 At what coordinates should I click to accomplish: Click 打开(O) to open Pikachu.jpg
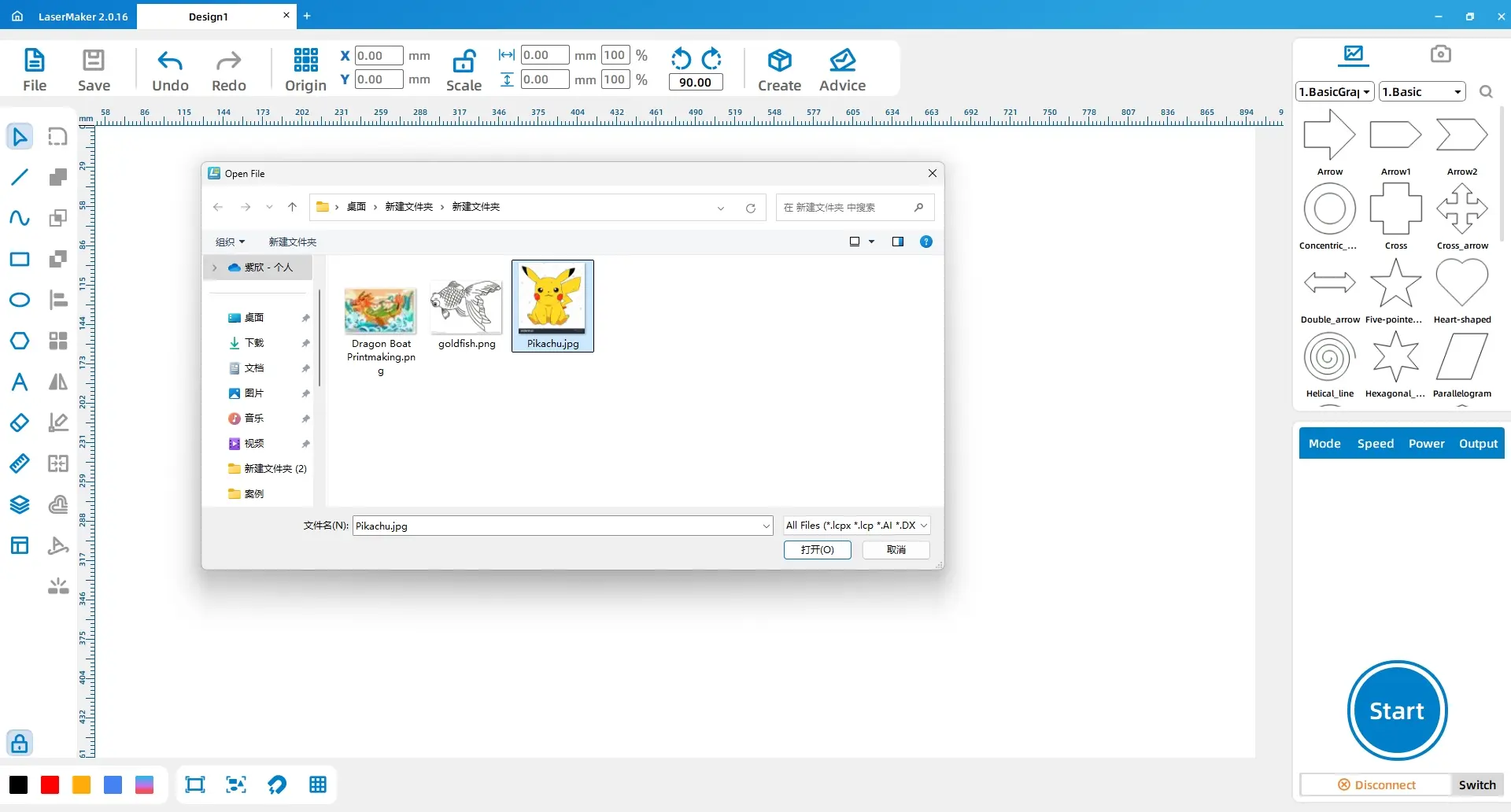click(817, 549)
